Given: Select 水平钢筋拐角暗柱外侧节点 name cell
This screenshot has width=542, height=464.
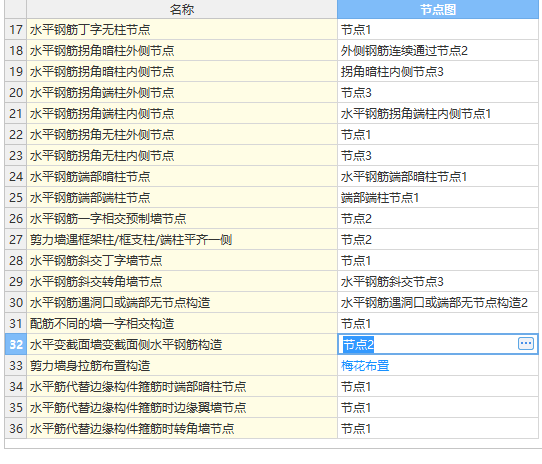Looking at the screenshot, I should pyautogui.click(x=182, y=50).
